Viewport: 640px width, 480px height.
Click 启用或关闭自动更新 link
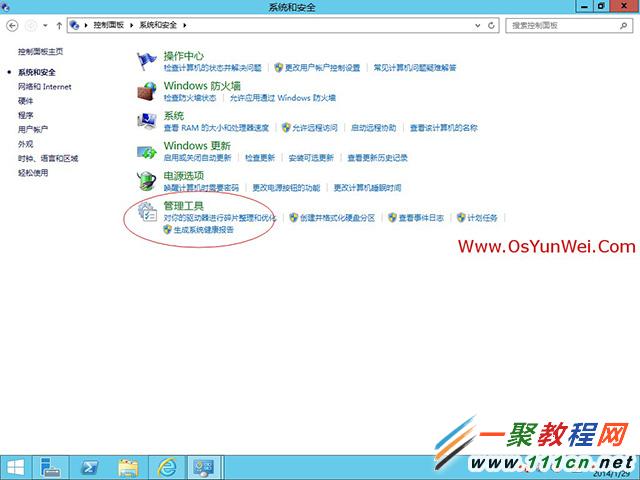[197, 158]
